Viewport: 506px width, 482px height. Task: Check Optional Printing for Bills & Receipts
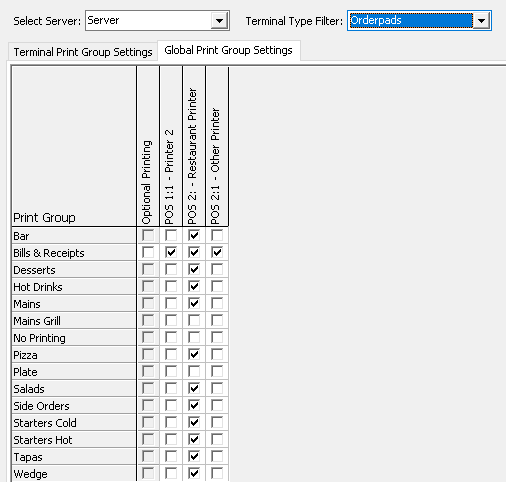click(x=148, y=252)
